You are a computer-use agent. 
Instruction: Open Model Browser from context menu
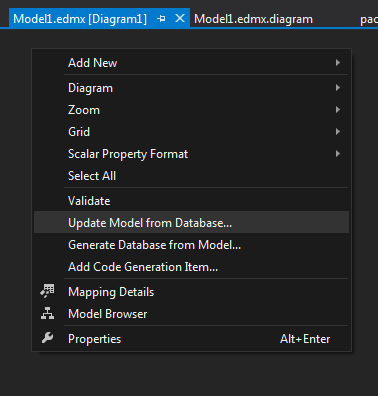(191, 314)
